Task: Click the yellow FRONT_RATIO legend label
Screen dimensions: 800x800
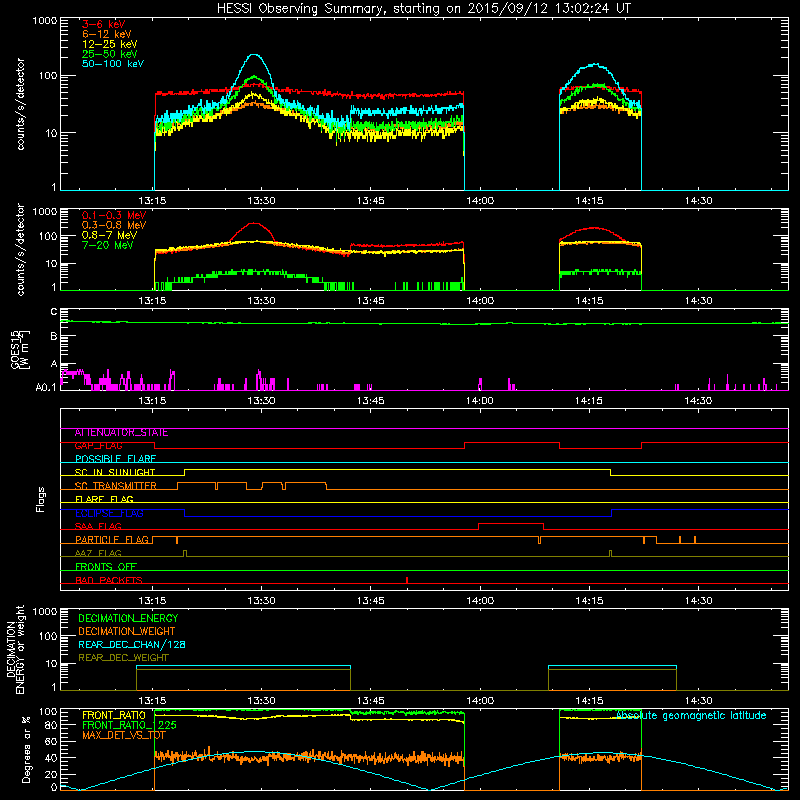Action: pos(114,715)
